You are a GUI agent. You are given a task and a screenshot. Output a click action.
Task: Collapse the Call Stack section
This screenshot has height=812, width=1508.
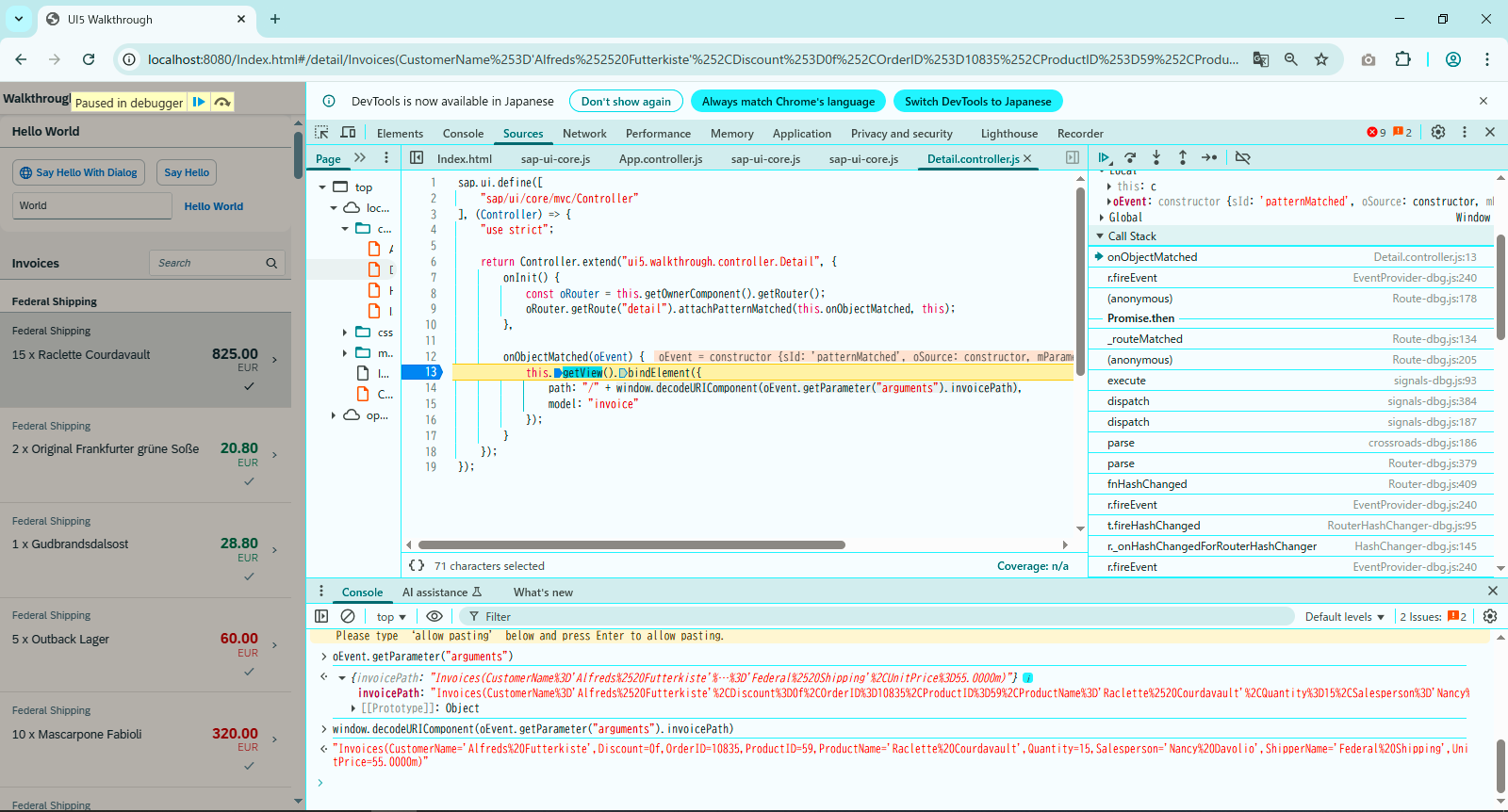[x=1100, y=236]
